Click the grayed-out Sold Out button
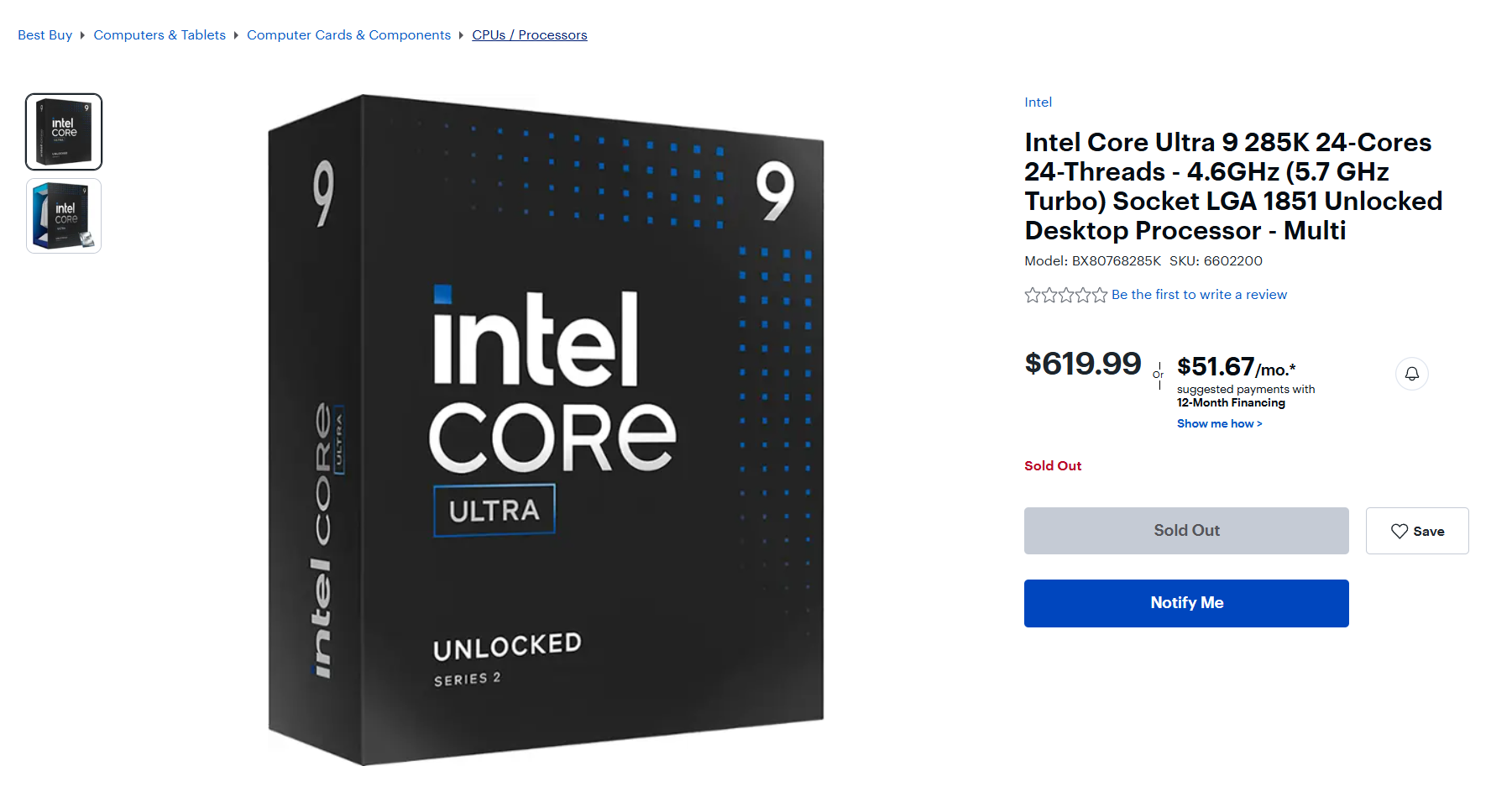The image size is (1512, 787). 1185,530
